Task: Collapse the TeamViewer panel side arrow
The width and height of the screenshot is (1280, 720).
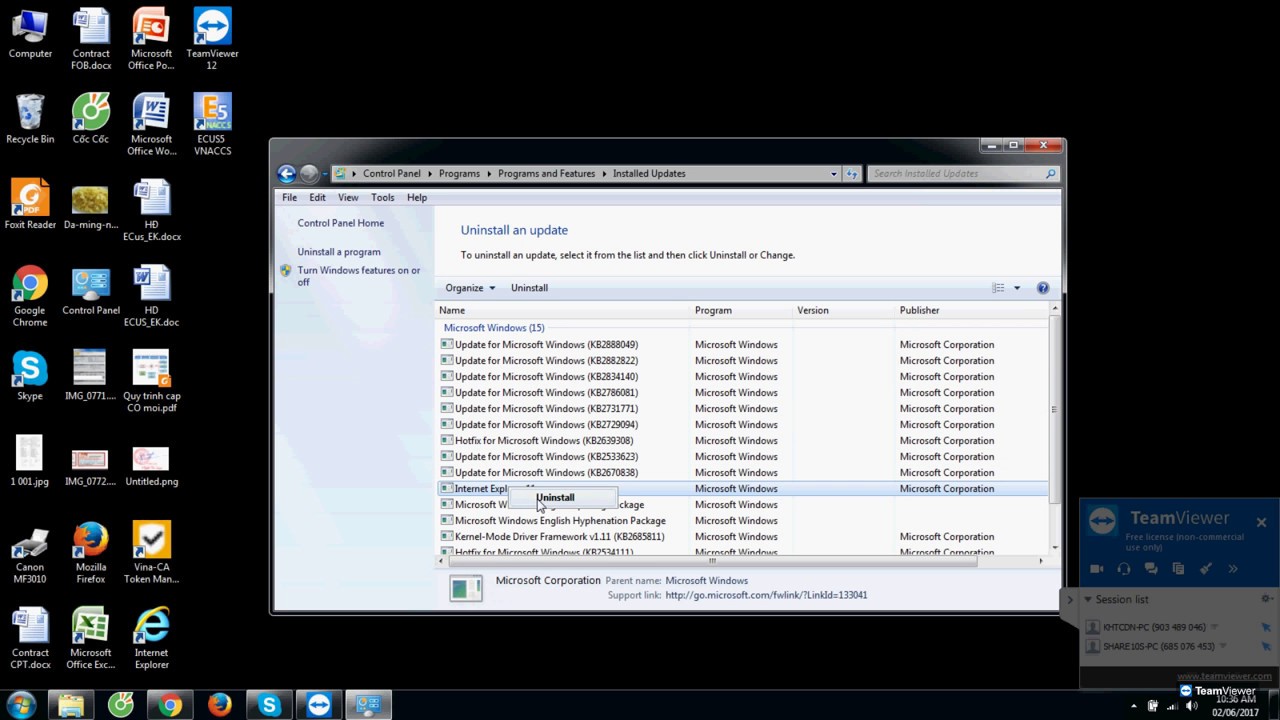Action: pos(1070,600)
